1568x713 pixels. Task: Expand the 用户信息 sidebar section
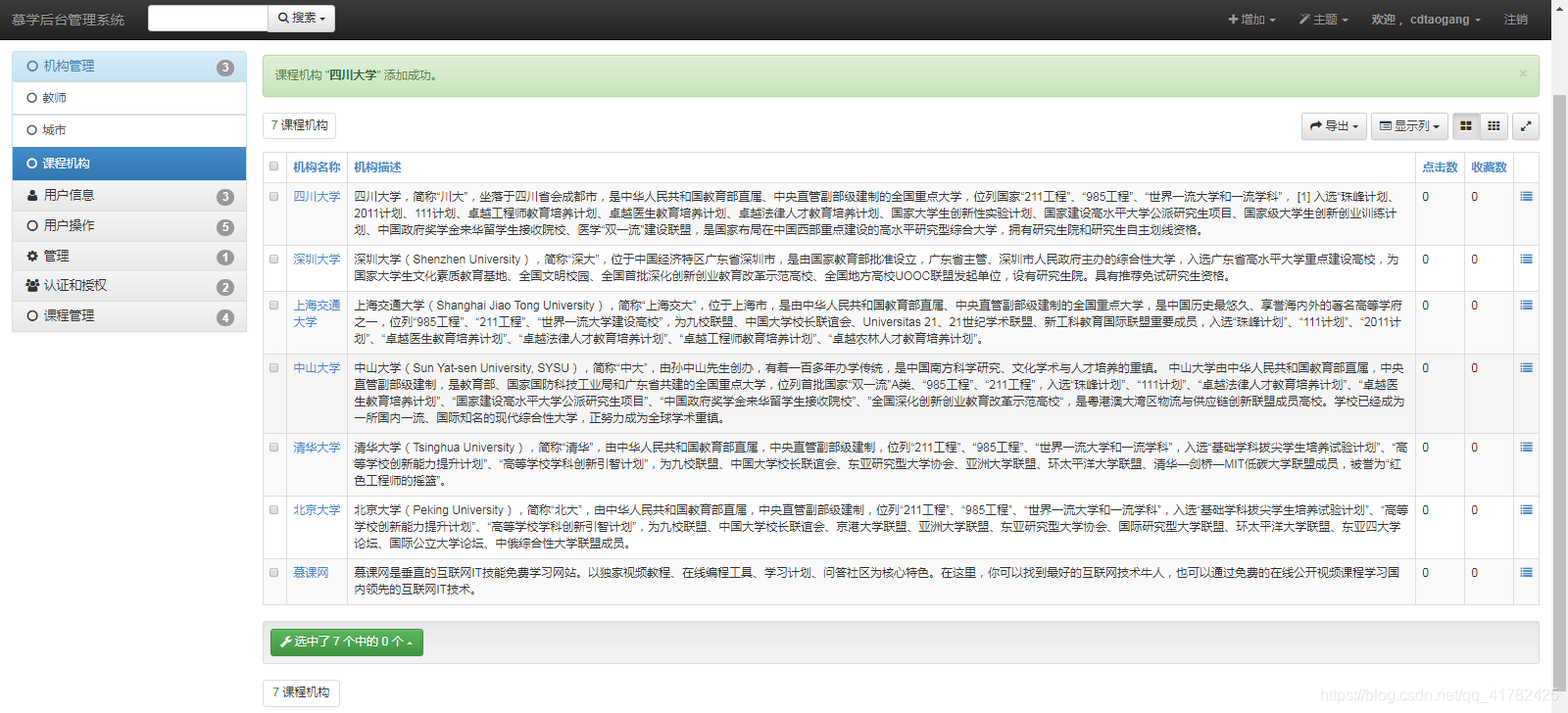[129, 196]
